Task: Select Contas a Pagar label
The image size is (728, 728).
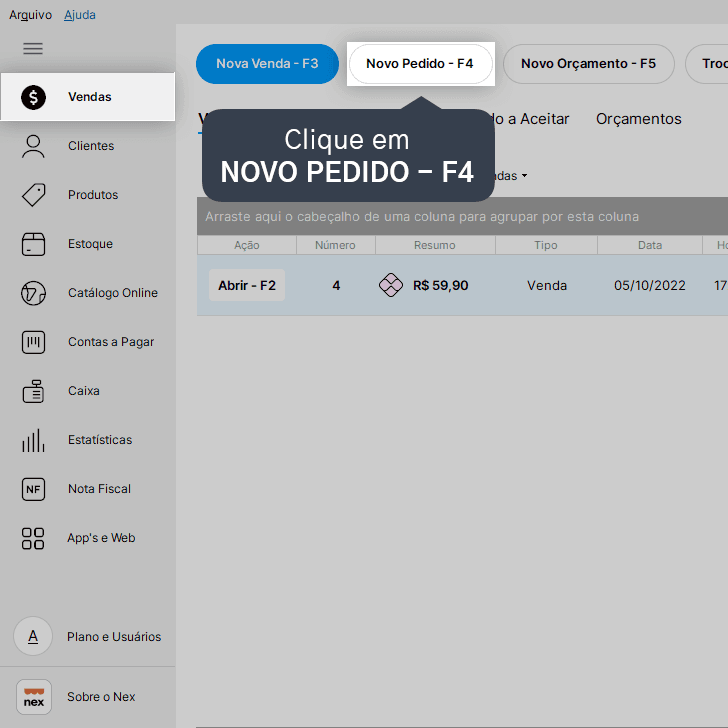Action: tap(111, 342)
